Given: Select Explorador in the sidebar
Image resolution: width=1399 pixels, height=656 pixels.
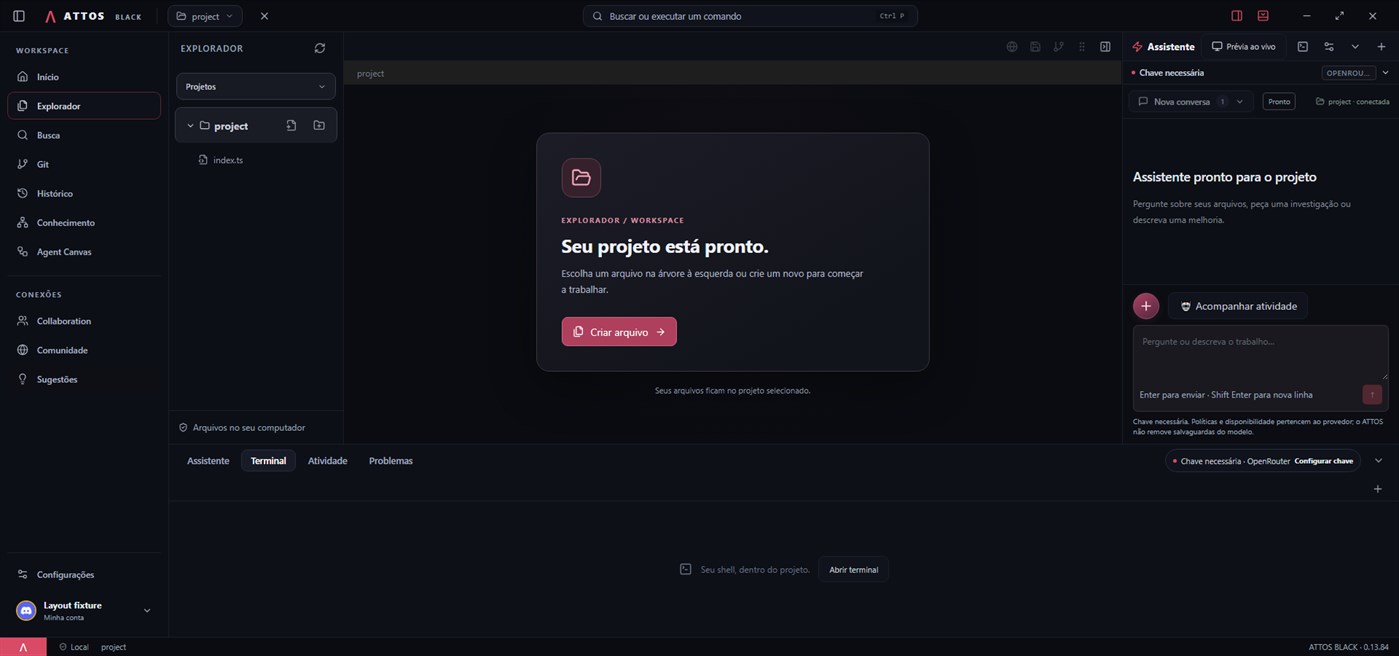Looking at the screenshot, I should (x=84, y=106).
